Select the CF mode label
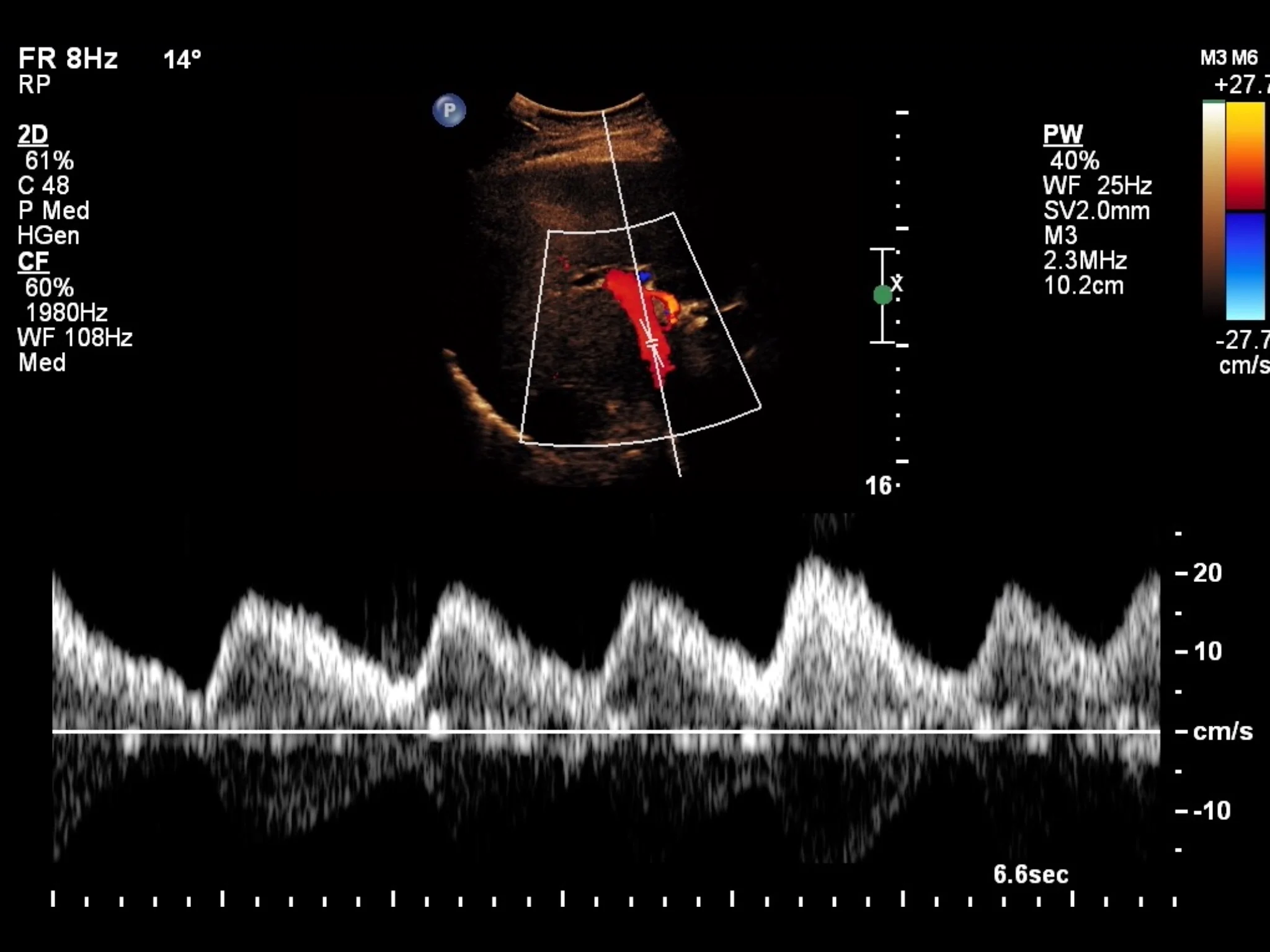Viewport: 1270px width, 952px height. pyautogui.click(x=33, y=262)
